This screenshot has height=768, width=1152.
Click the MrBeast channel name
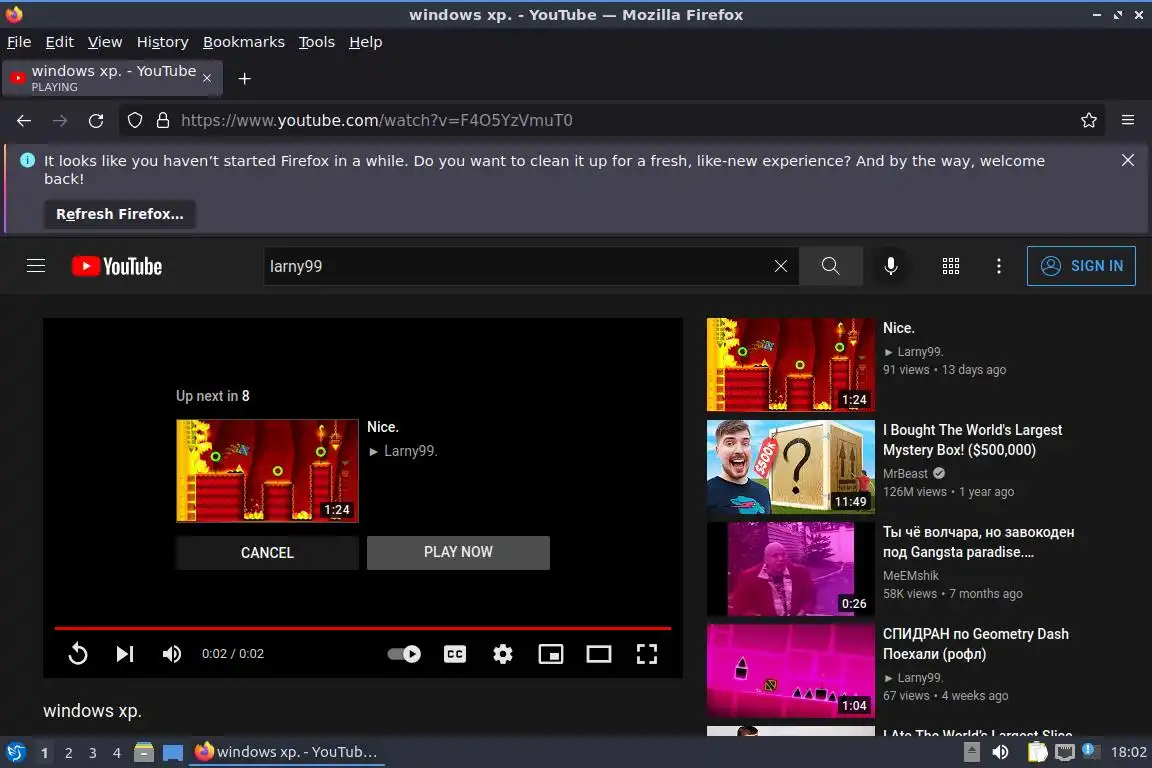(905, 474)
